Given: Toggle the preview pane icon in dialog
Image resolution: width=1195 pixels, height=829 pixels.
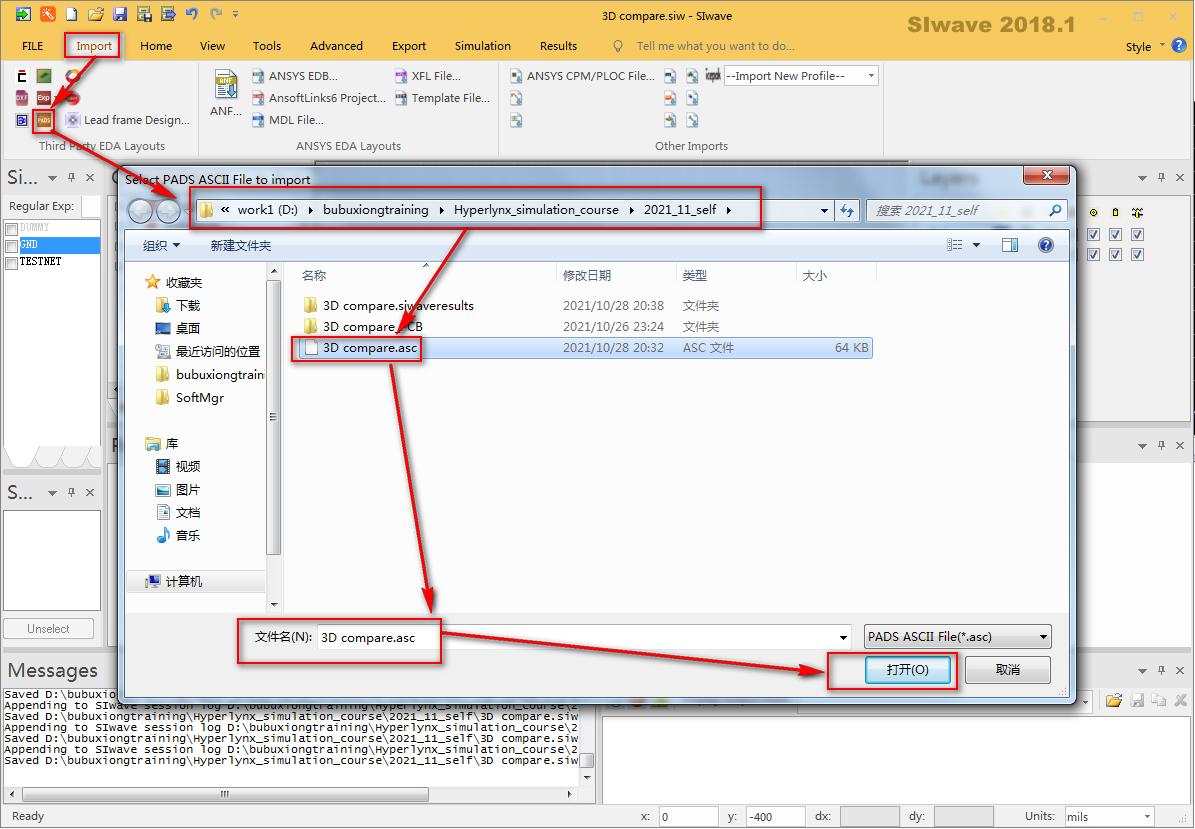Looking at the screenshot, I should click(1010, 245).
